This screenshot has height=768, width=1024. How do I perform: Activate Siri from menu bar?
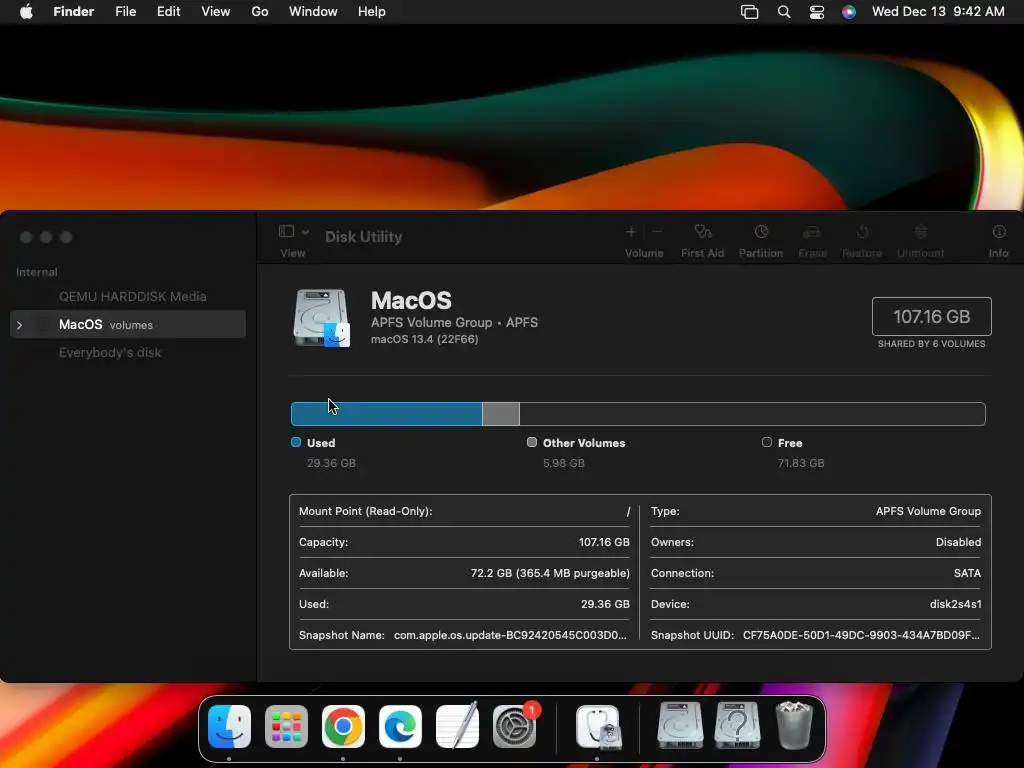pos(848,12)
